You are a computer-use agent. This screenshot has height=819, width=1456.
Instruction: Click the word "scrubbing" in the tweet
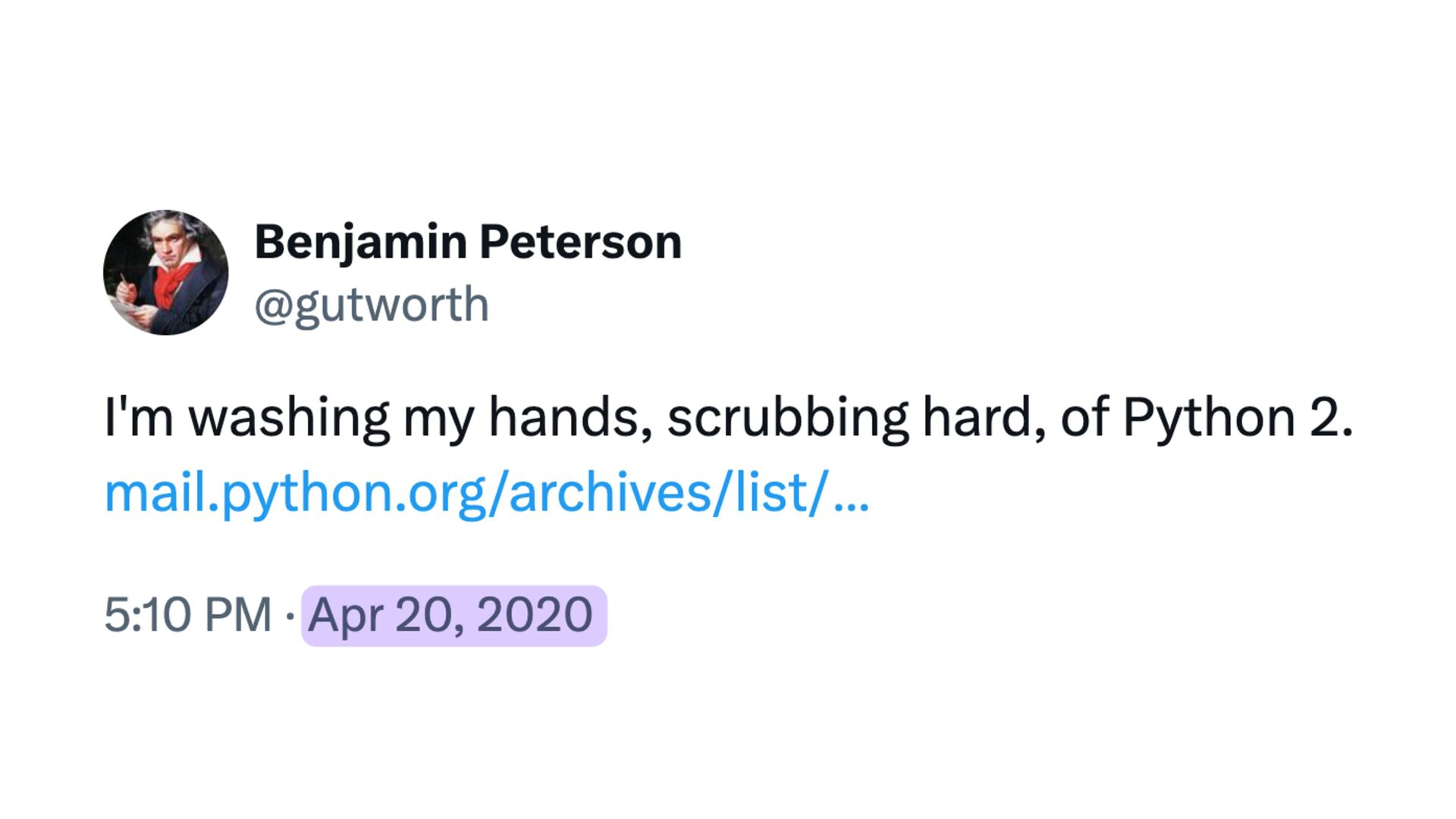[x=788, y=418]
